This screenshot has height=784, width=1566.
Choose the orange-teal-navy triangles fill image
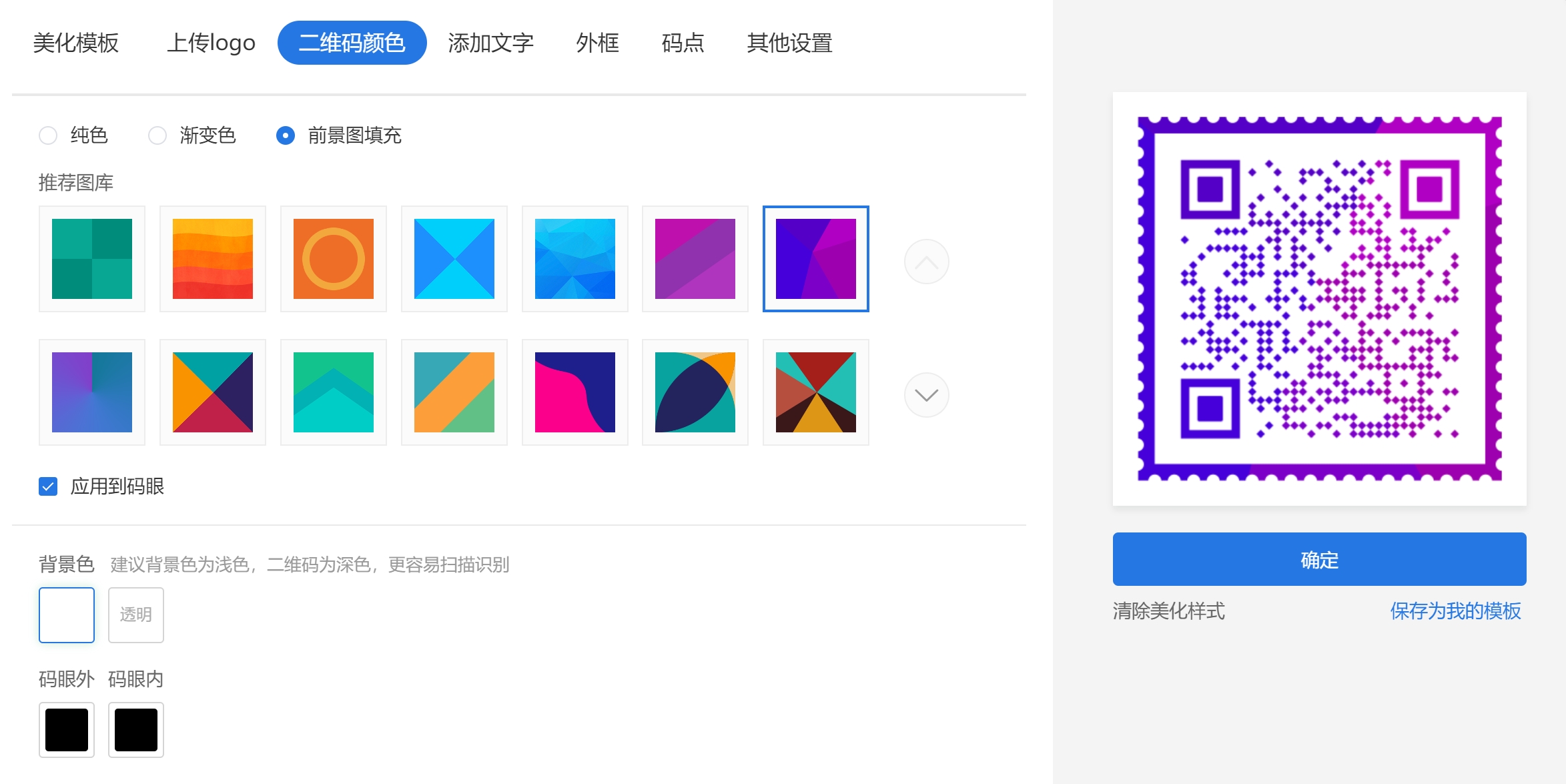tap(213, 392)
